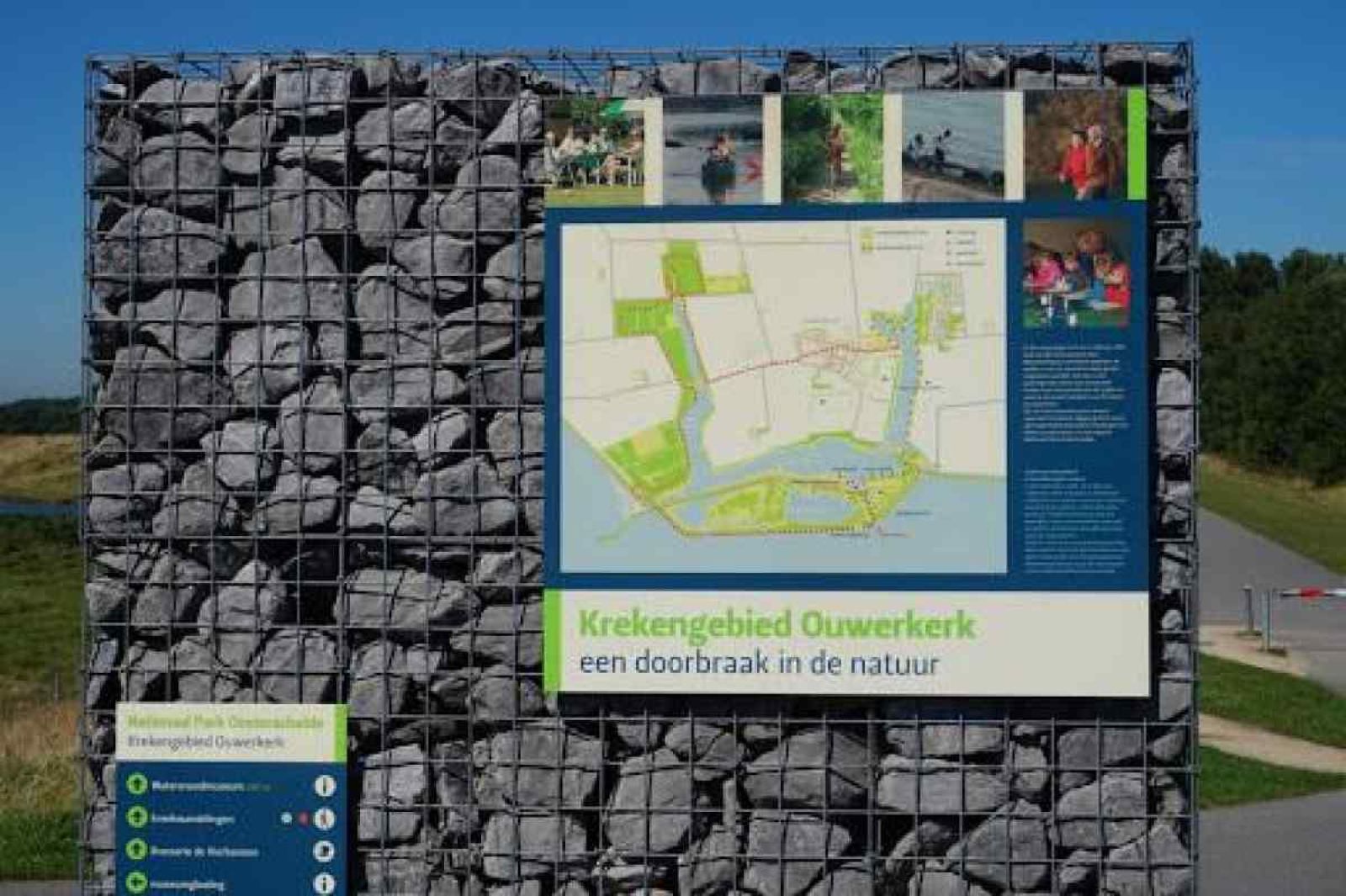This screenshot has height=896, width=1346.
Task: Click the 'een doorbraak in de natuur' subtitle
Action: [x=759, y=663]
